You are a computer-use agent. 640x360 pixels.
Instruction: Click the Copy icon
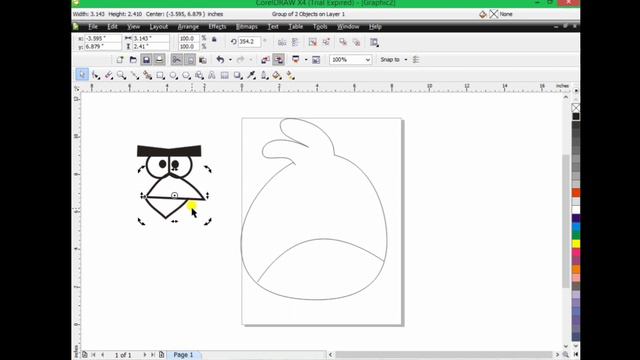pyautogui.click(x=190, y=60)
